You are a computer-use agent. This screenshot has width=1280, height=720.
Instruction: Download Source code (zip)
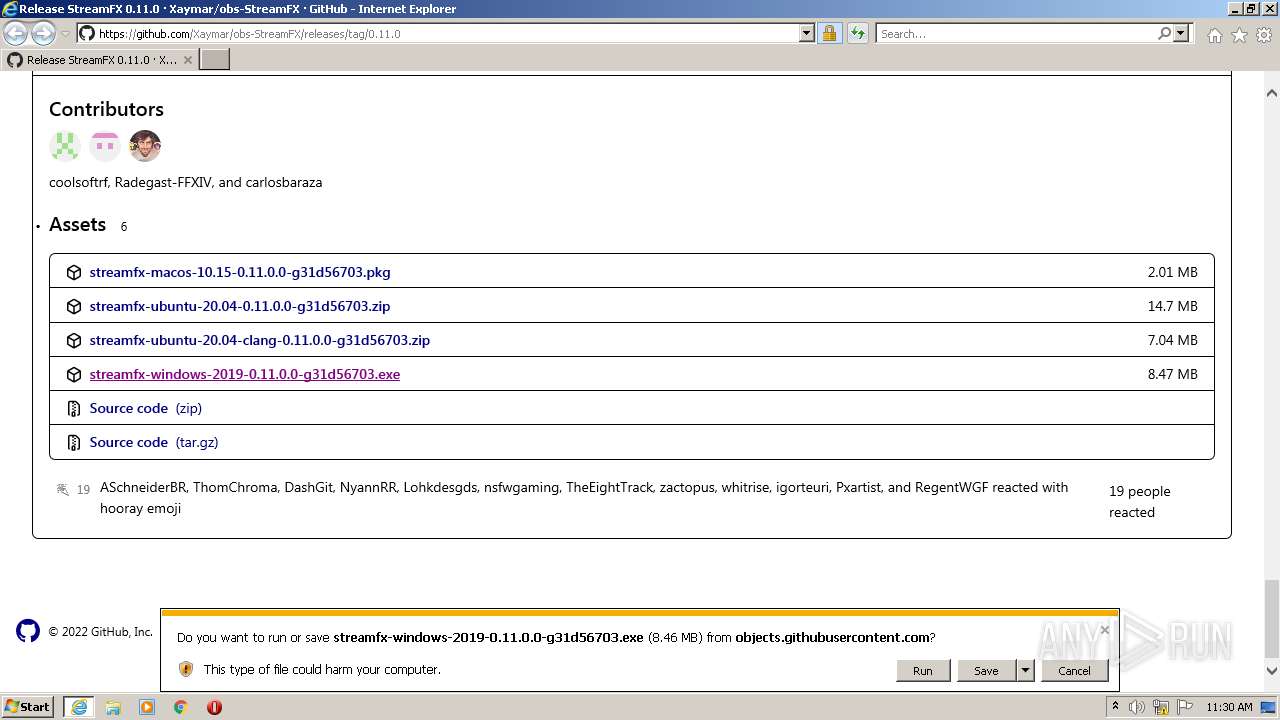pos(146,408)
